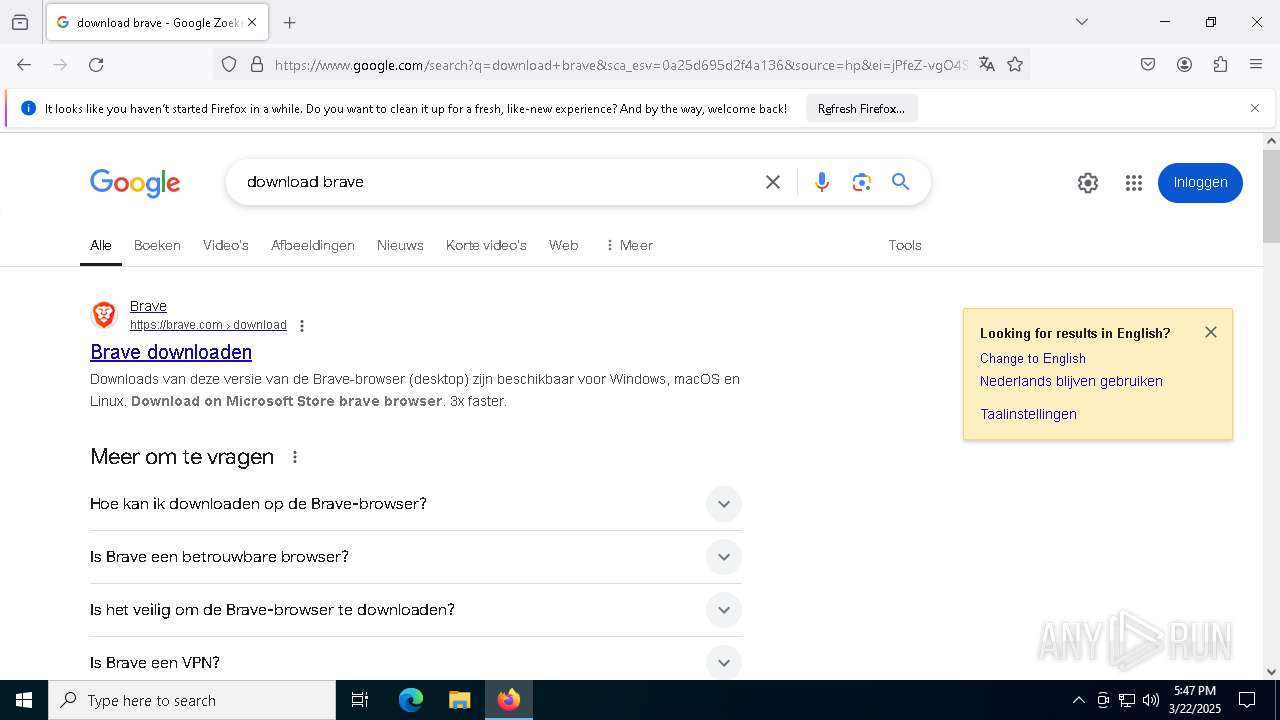Clear the search query
This screenshot has width=1280, height=720.
tap(773, 182)
